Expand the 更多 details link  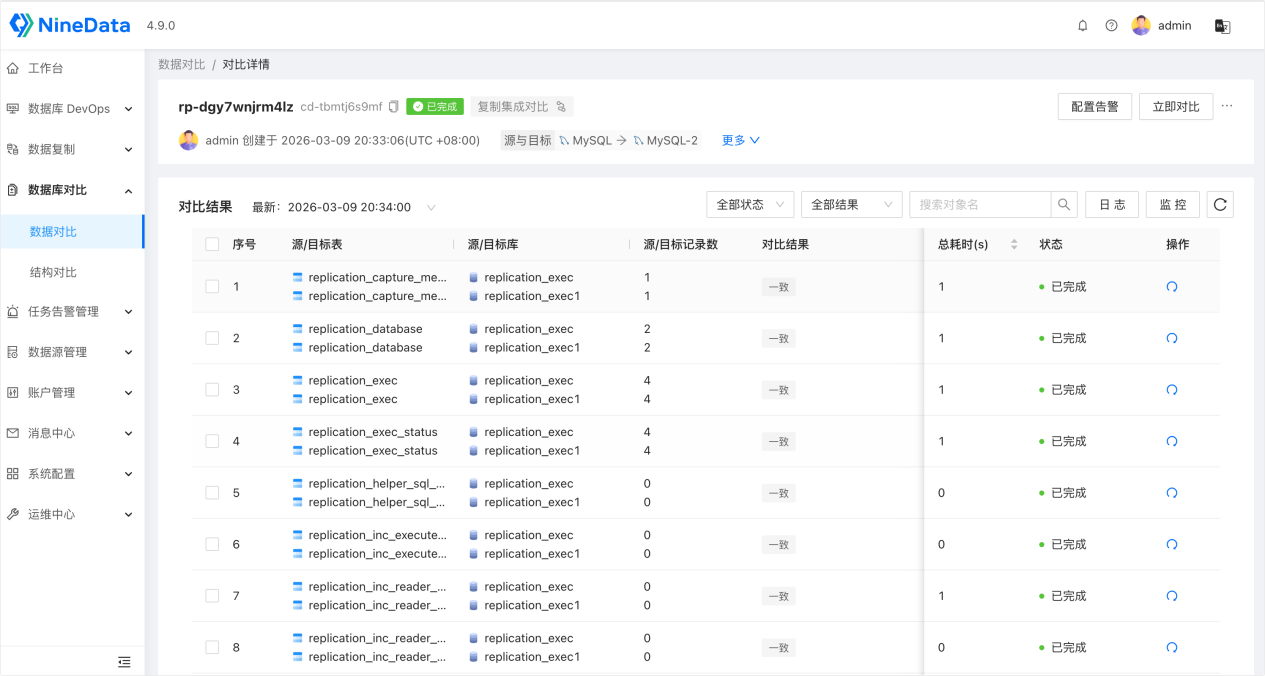click(741, 141)
